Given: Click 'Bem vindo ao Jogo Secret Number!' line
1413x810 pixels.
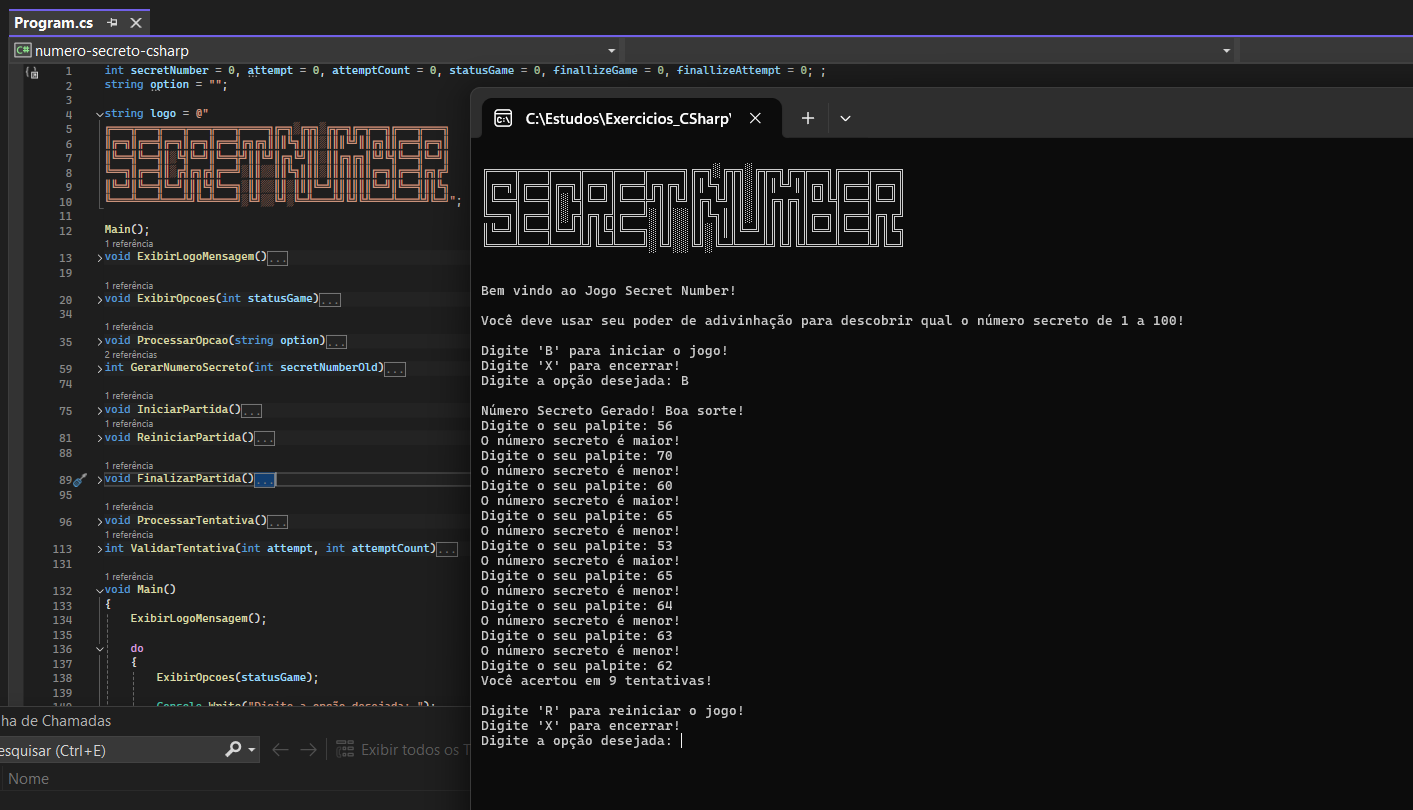Looking at the screenshot, I should click(x=609, y=291).
